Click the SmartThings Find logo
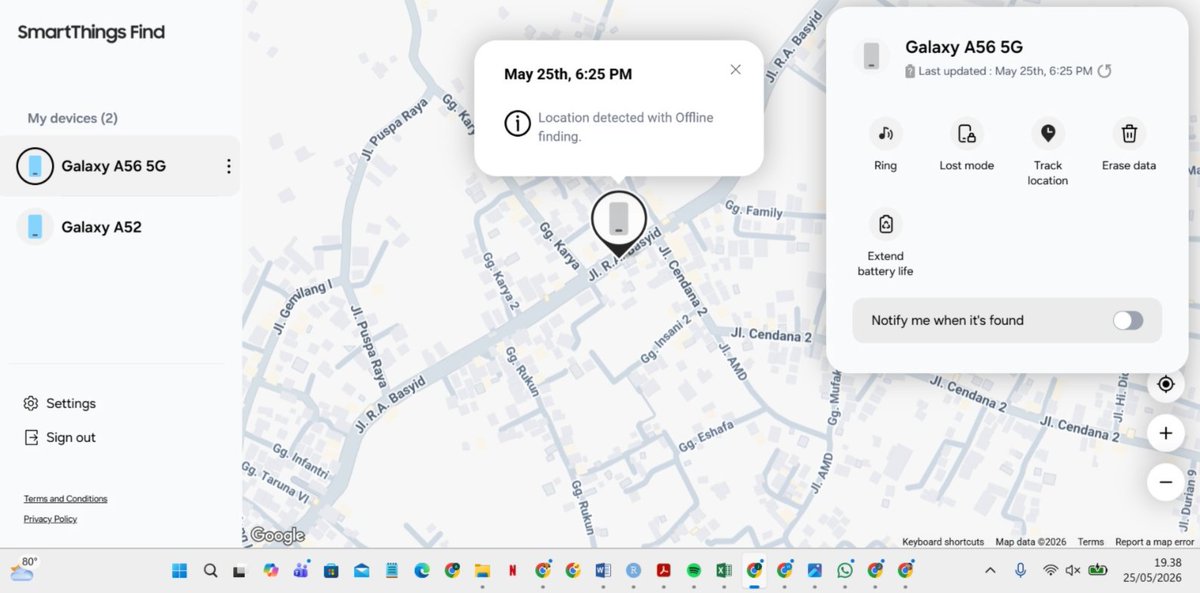Image resolution: width=1200 pixels, height=593 pixels. coord(91,32)
